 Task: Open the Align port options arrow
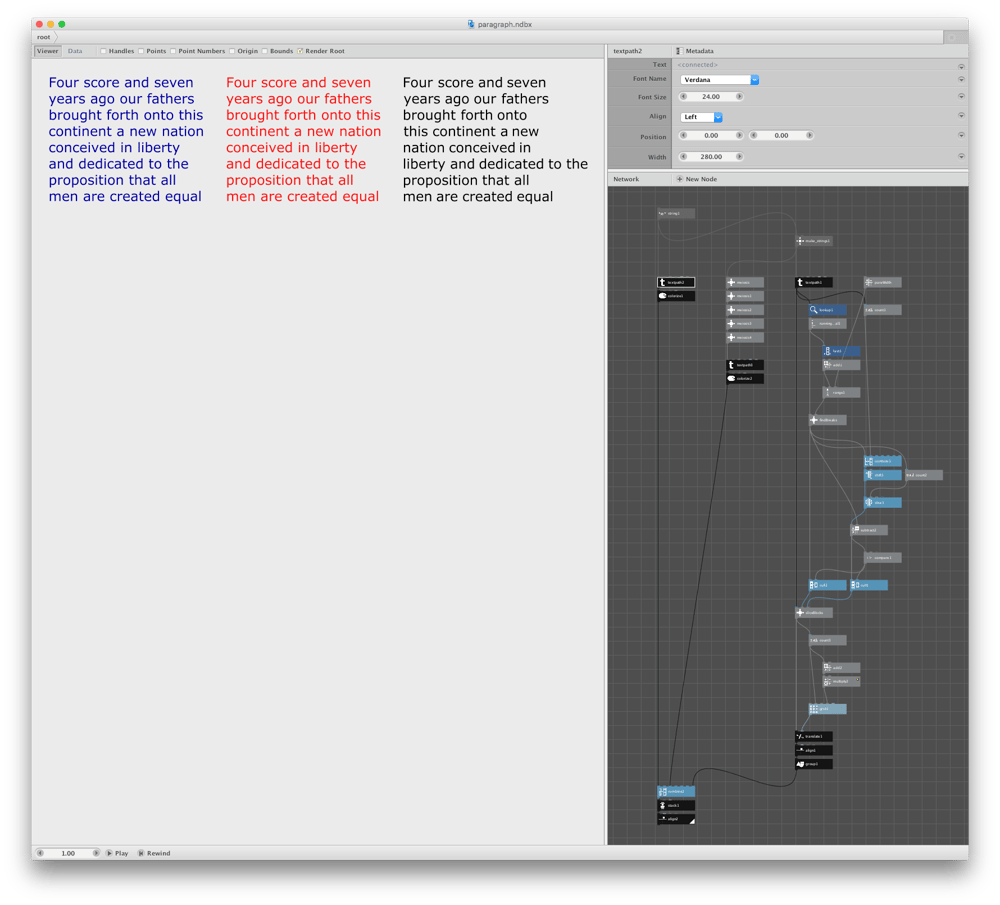pyautogui.click(x=961, y=116)
